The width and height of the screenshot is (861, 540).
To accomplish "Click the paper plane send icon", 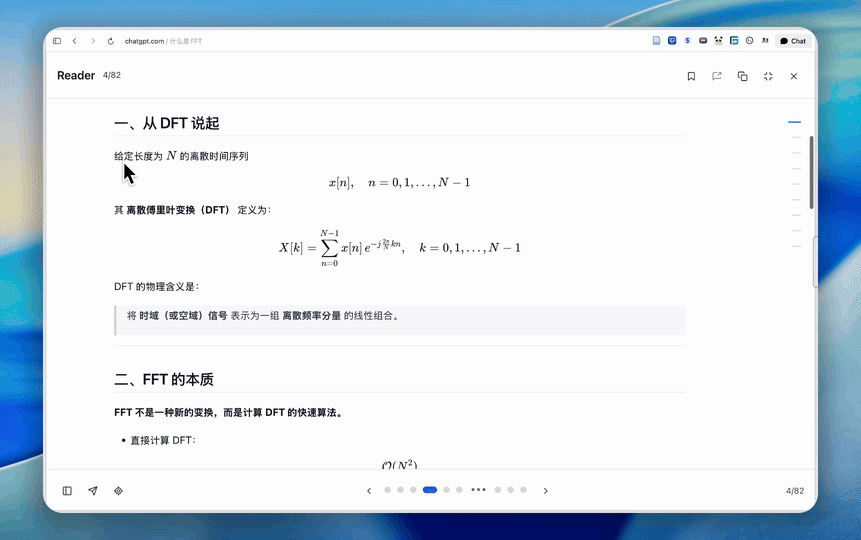I will [93, 491].
